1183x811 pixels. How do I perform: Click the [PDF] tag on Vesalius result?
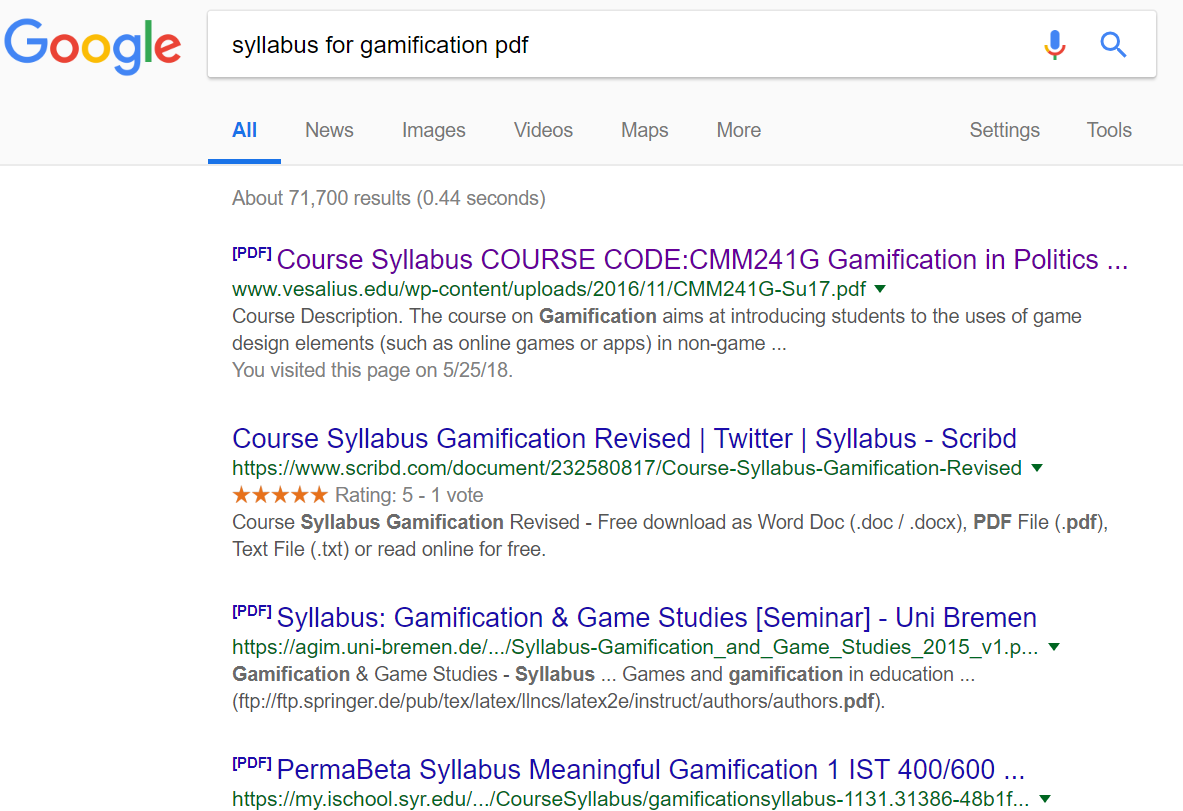pos(251,253)
